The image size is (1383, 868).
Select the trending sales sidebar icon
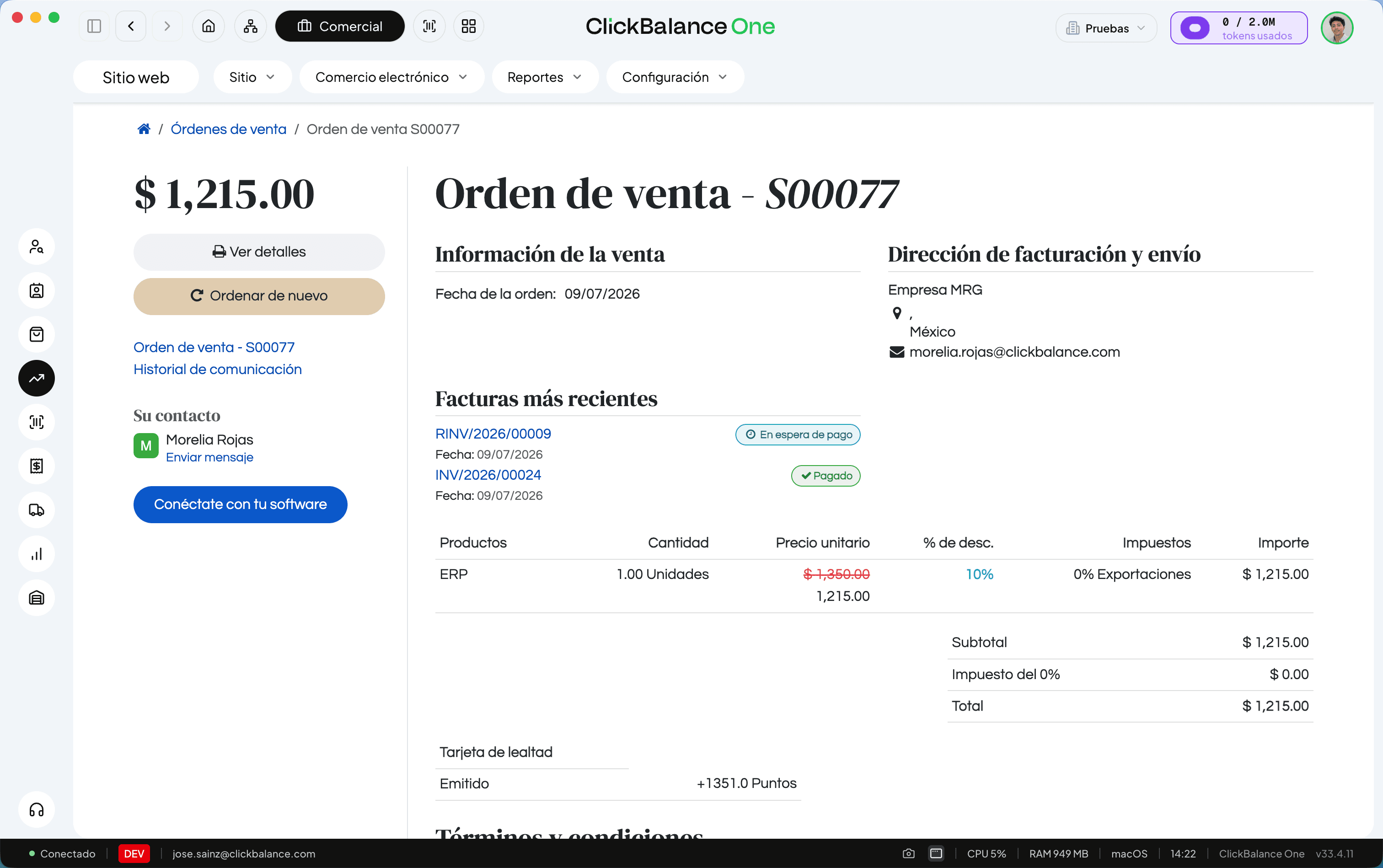click(37, 378)
